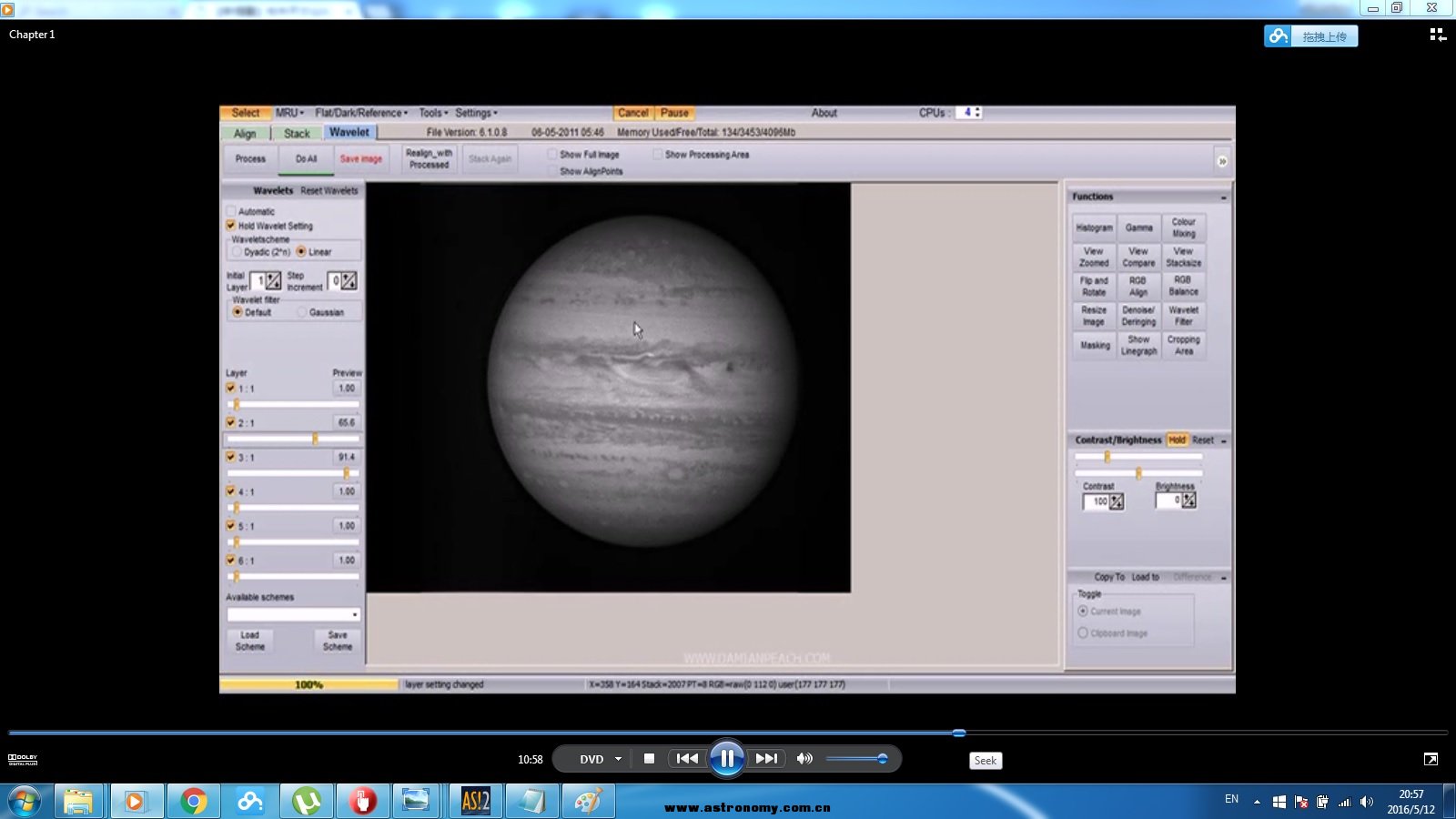Open the Paint palette taskbar icon
The height and width of the screenshot is (819, 1456).
[589, 802]
